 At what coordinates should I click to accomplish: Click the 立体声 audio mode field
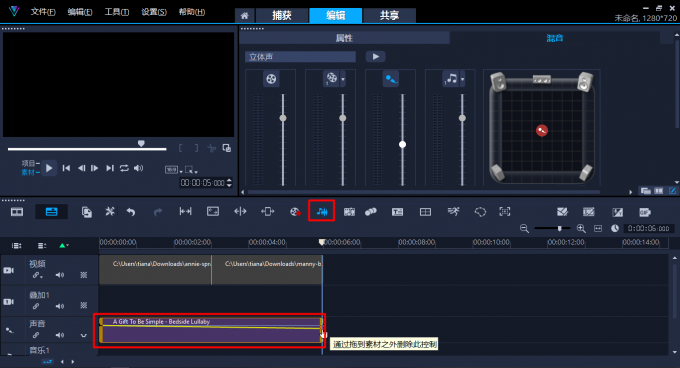[x=300, y=57]
